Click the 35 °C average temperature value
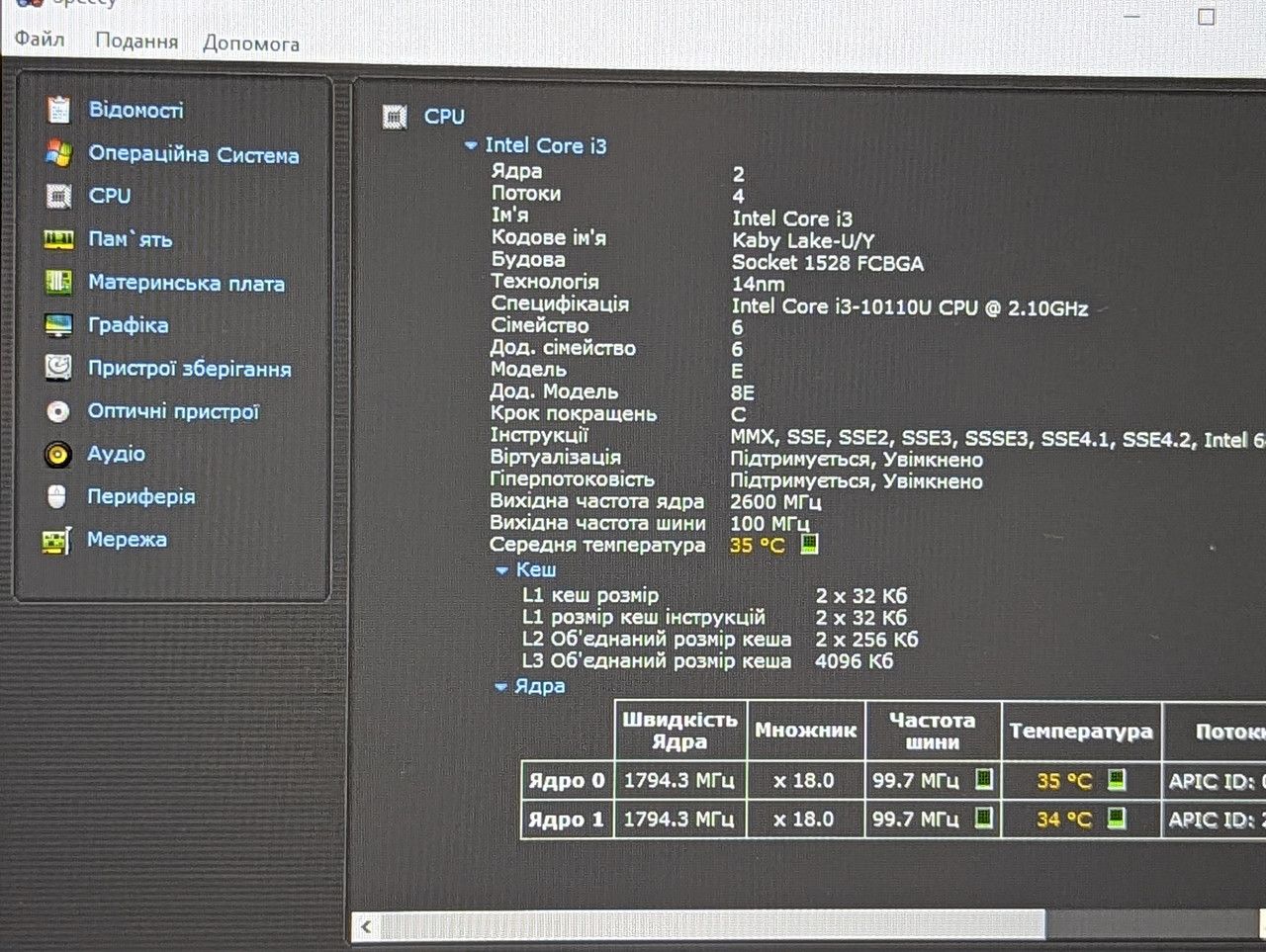The image size is (1266, 952). [x=757, y=545]
